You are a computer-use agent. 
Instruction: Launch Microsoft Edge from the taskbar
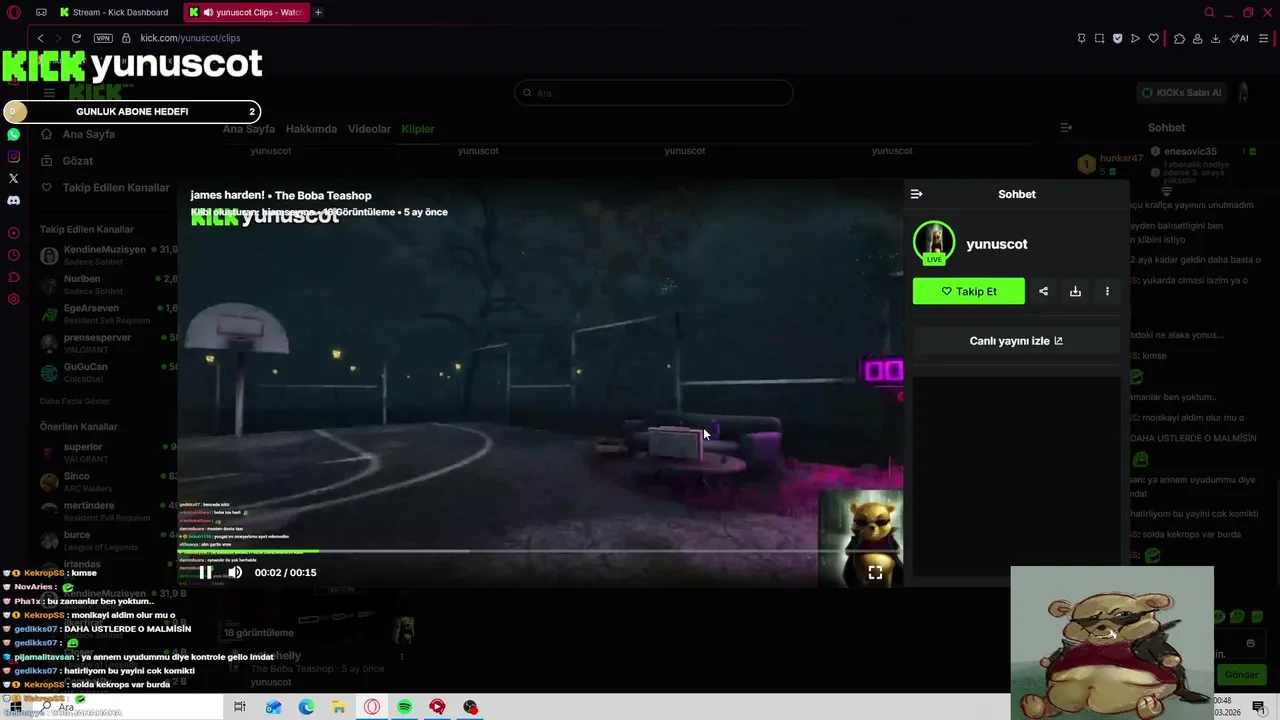pyautogui.click(x=305, y=707)
